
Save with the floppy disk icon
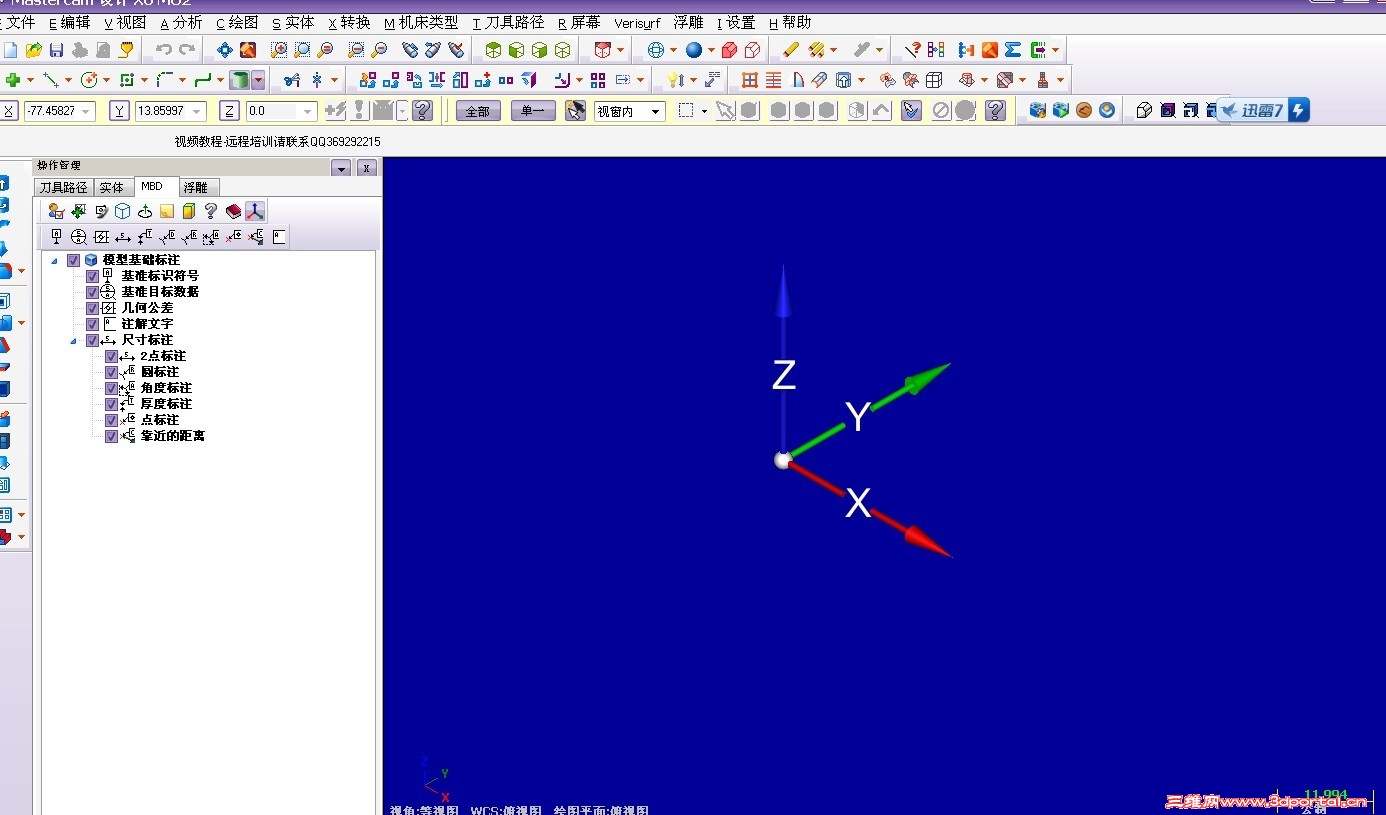(57, 49)
